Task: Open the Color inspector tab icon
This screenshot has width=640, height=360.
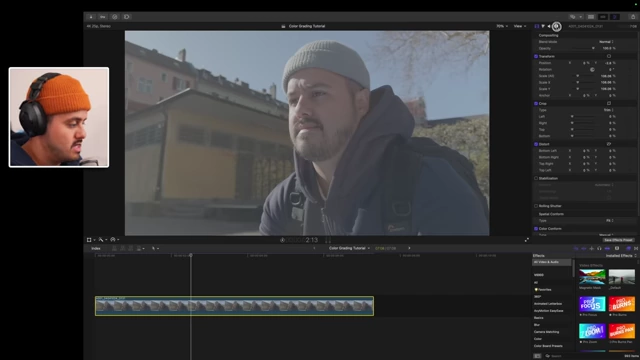Action: coord(543,26)
